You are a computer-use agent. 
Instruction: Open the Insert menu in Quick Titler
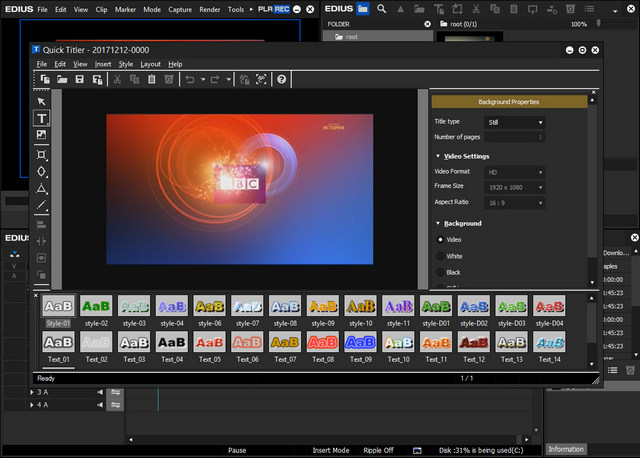tap(103, 64)
